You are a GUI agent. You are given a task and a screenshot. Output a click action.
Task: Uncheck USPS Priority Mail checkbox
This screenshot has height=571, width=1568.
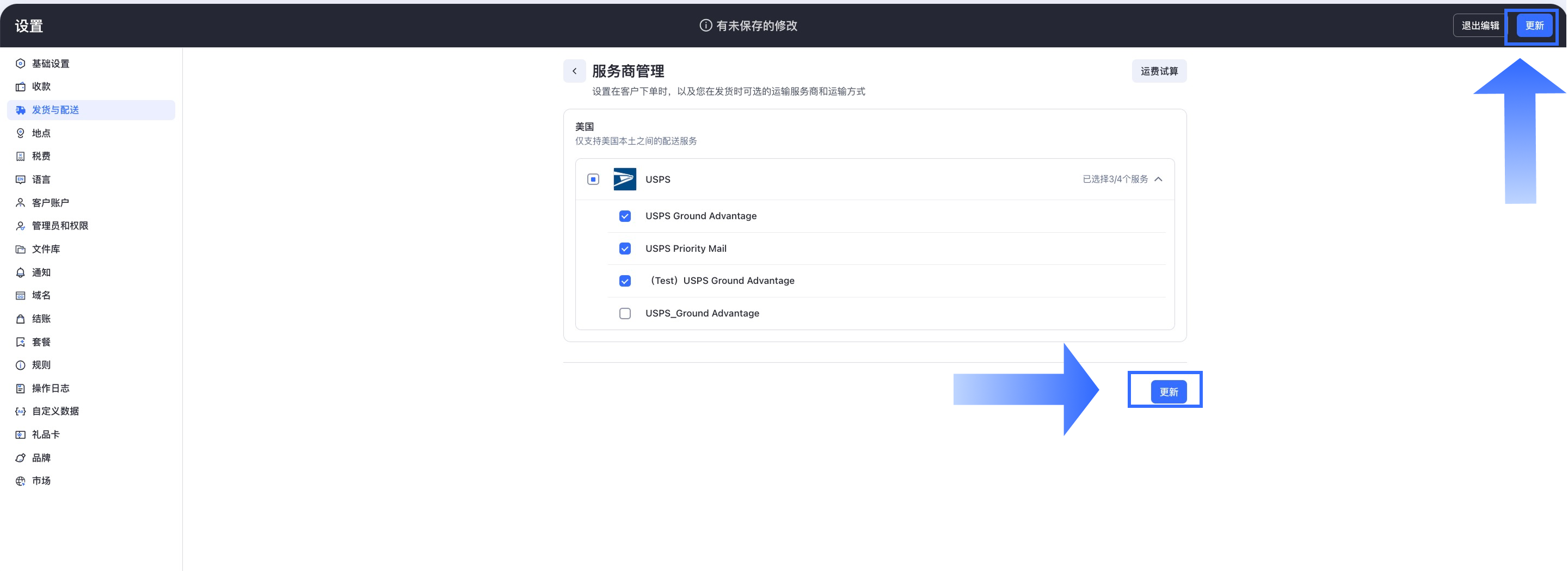click(624, 249)
